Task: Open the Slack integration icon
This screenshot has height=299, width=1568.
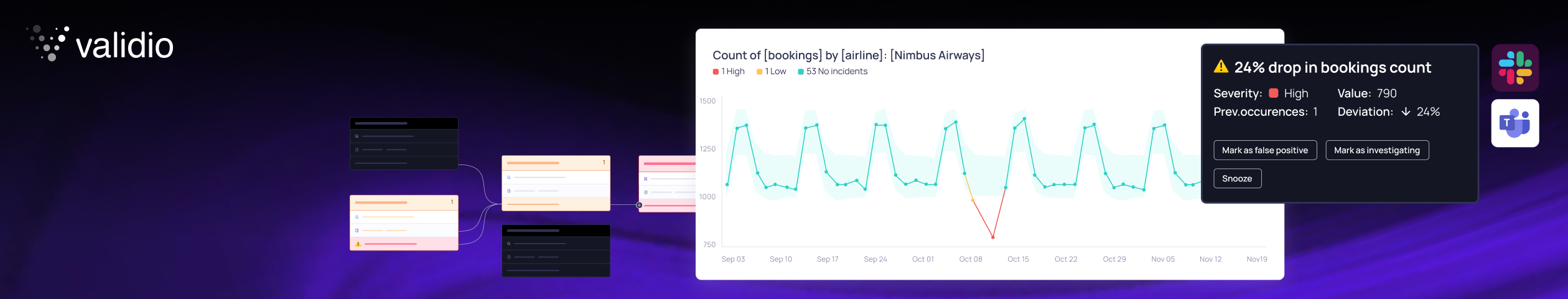Action: click(1515, 68)
